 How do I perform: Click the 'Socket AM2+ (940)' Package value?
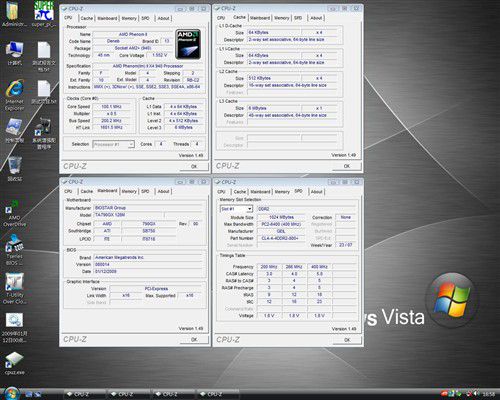[x=133, y=48]
